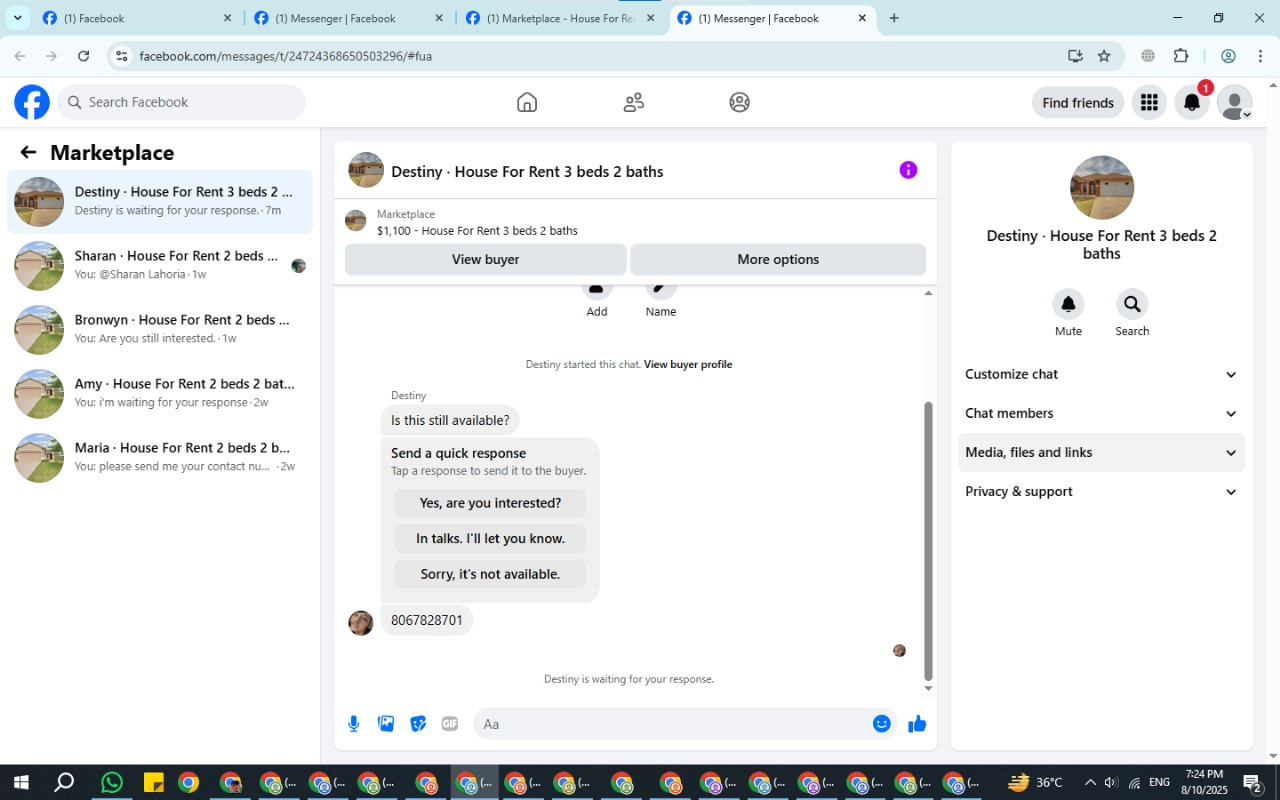Open the Facebook menu grid icon
Screen dimensions: 1280x800
(x=1149, y=102)
